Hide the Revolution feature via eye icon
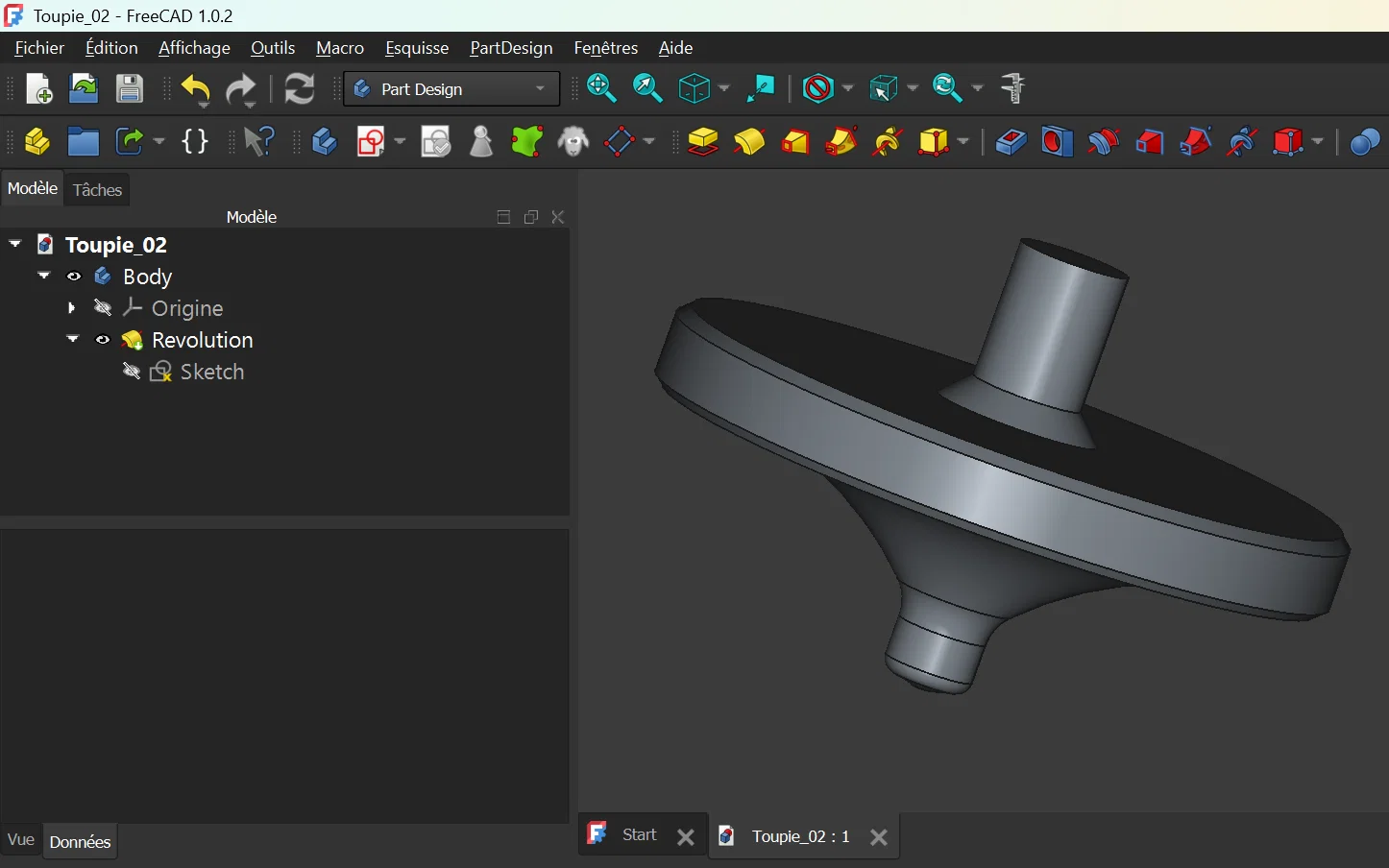 [x=103, y=340]
